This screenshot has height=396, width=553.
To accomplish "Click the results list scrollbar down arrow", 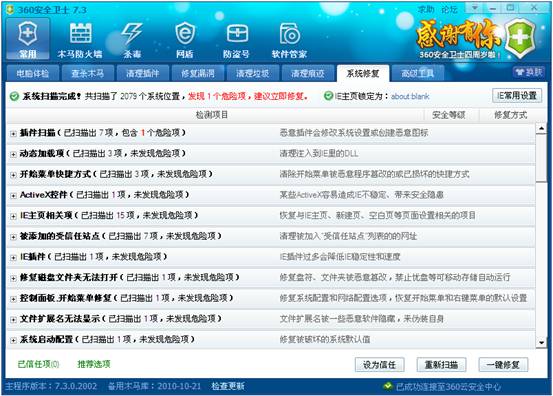I will coord(541,342).
